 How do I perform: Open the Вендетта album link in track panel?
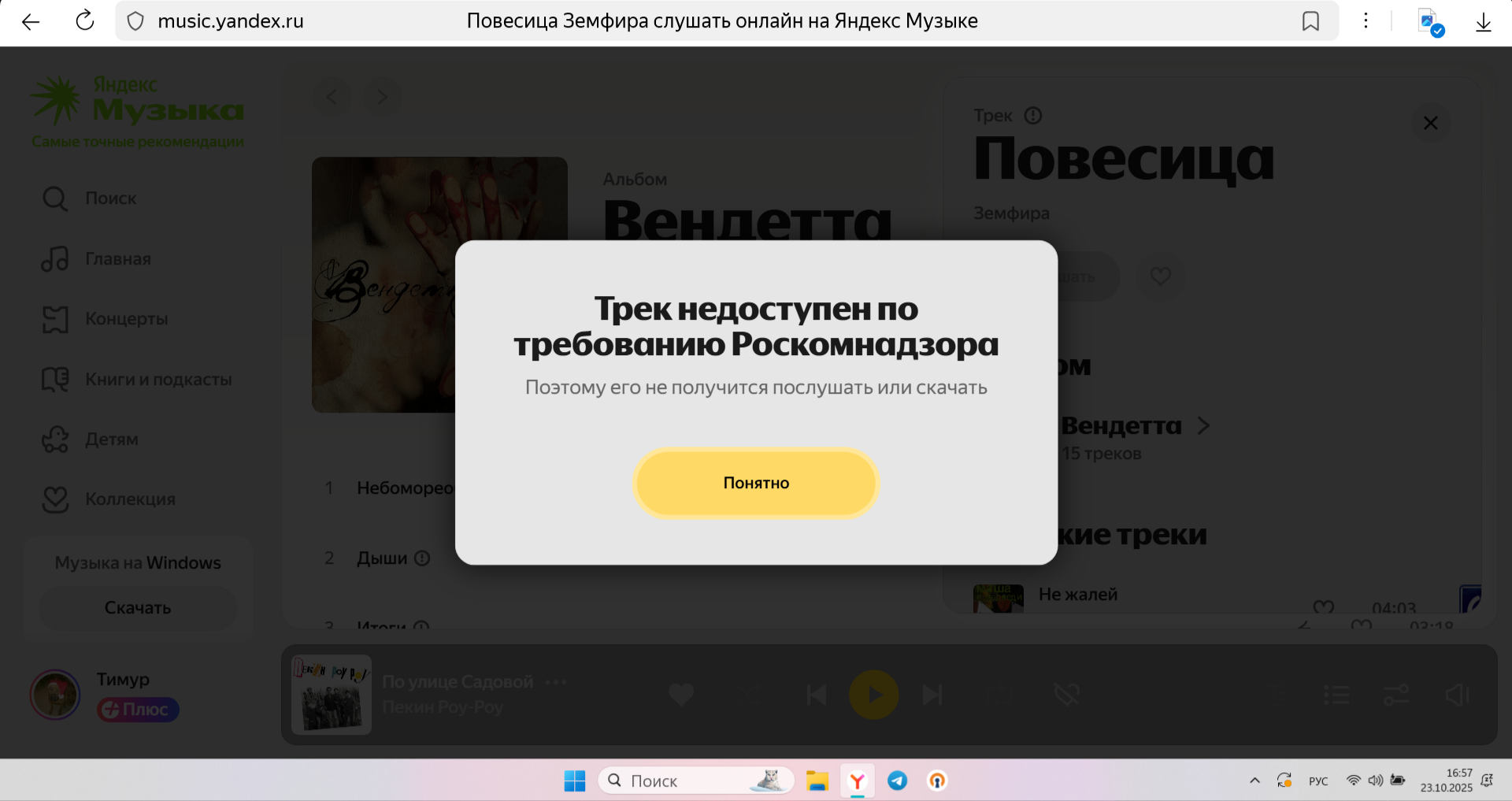[x=1121, y=426]
